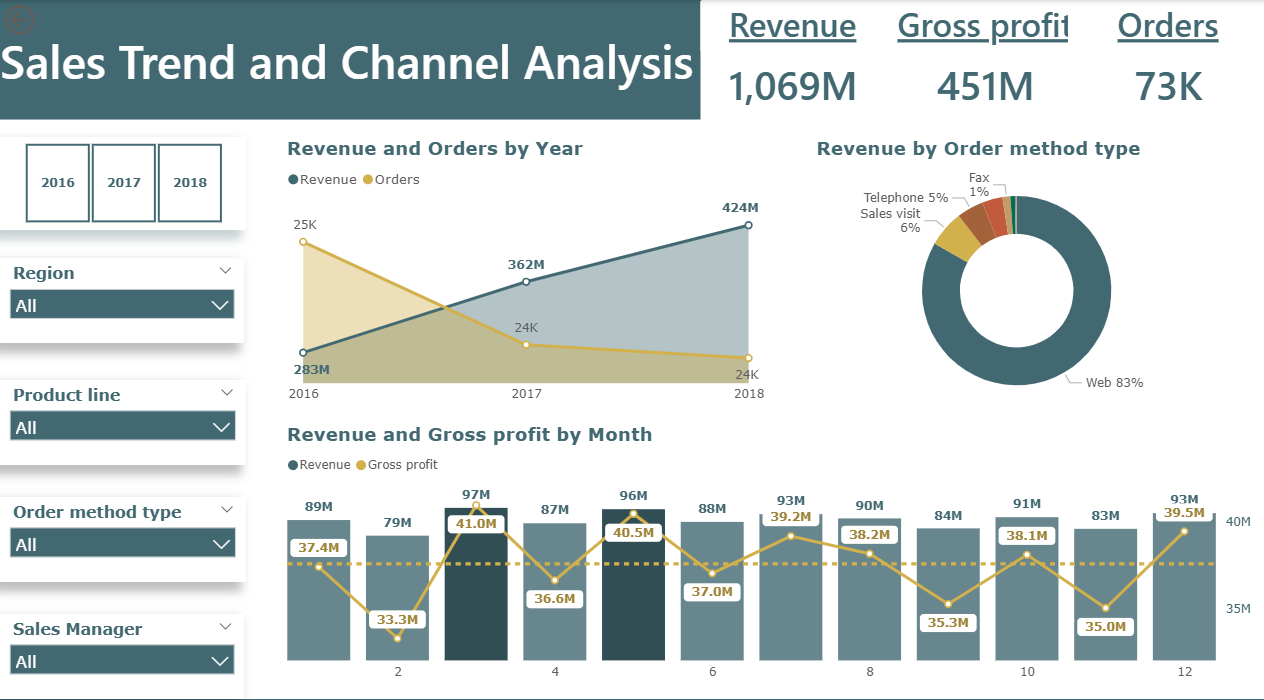Collapse the Region slicer header chevron
Screen dimensions: 1264x700
(x=225, y=271)
